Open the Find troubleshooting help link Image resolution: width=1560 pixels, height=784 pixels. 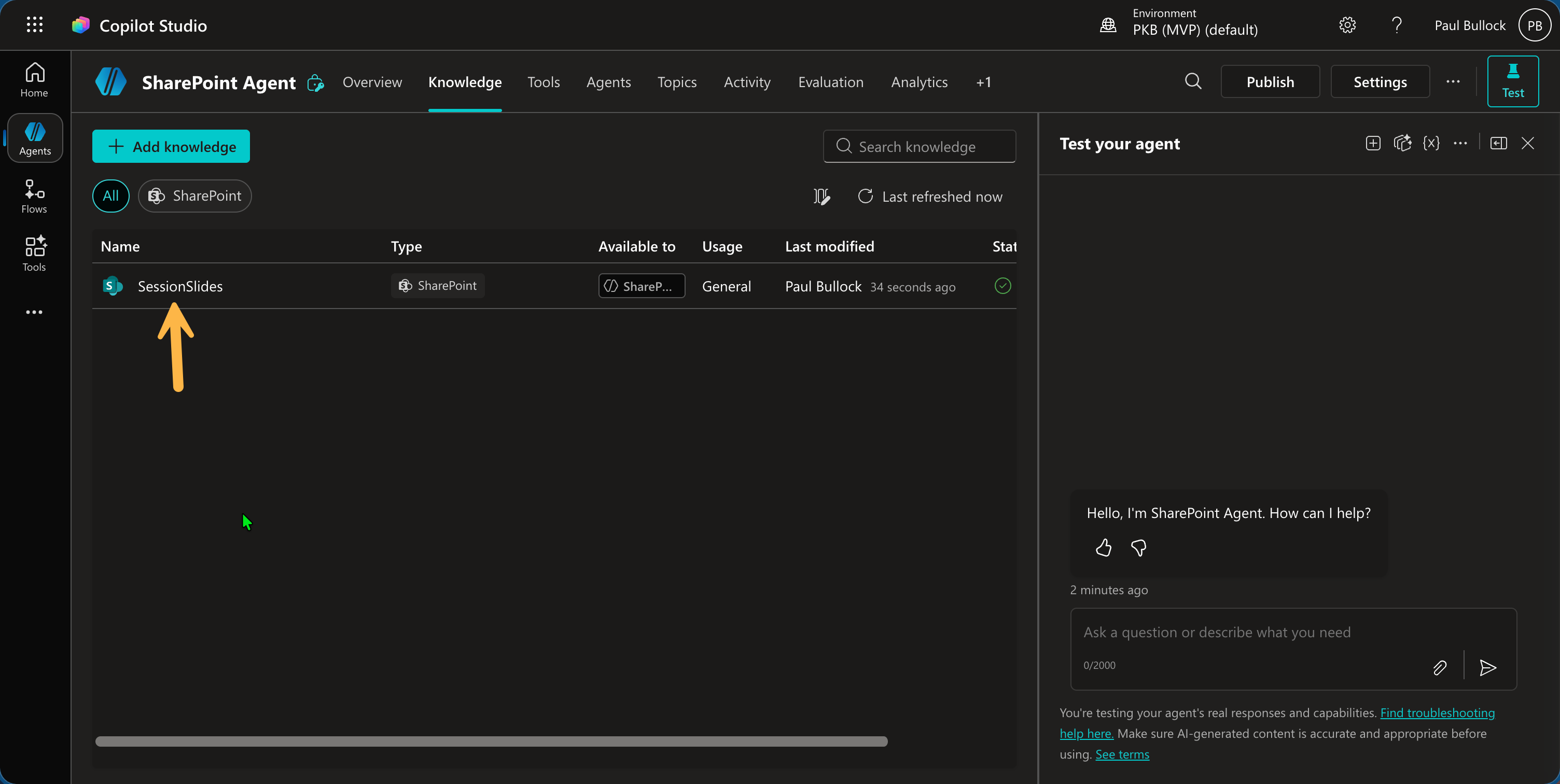pyautogui.click(x=1438, y=712)
